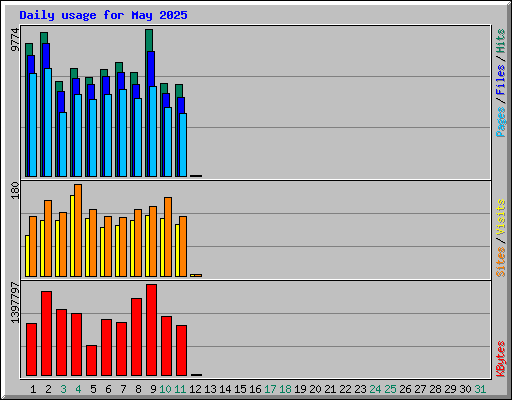Click green weekend day label 11
This screenshot has height=400, width=512.
pos(180,389)
